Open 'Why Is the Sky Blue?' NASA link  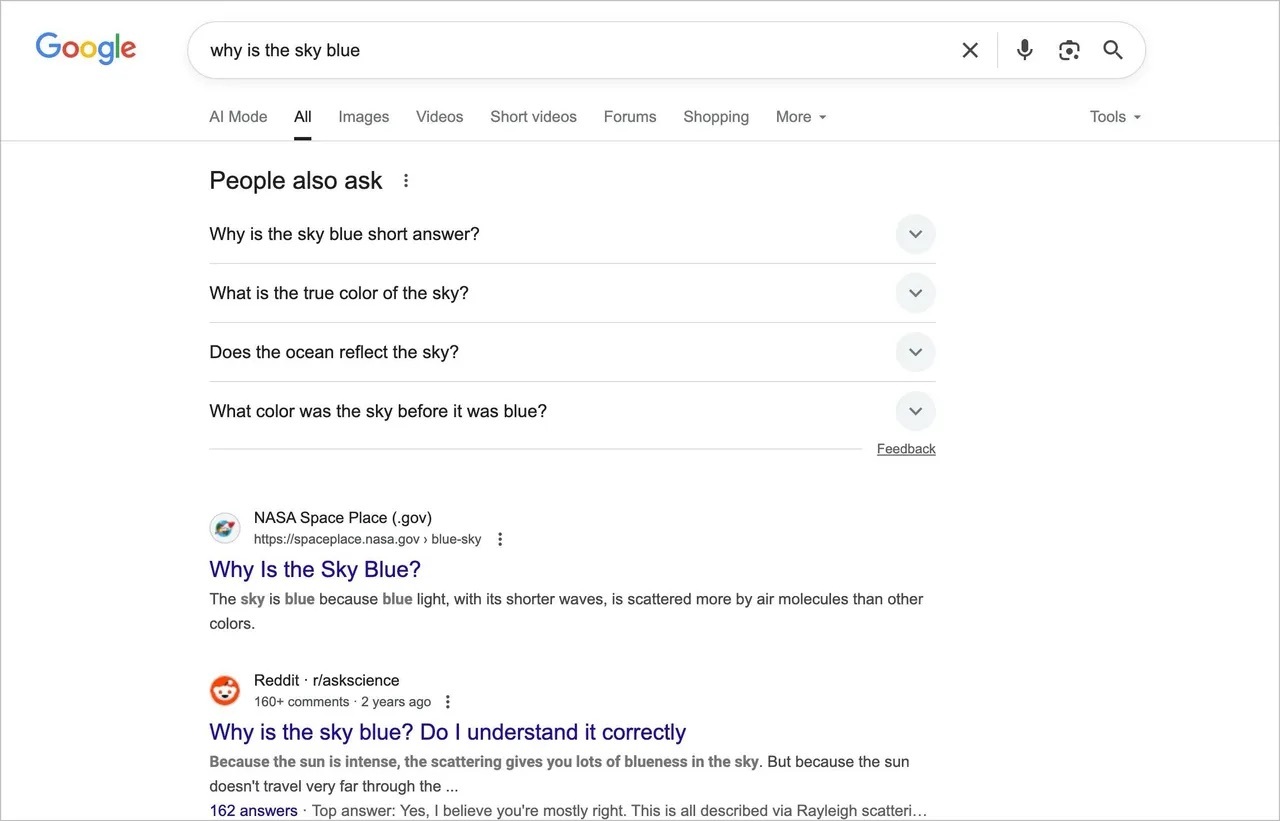click(x=315, y=569)
